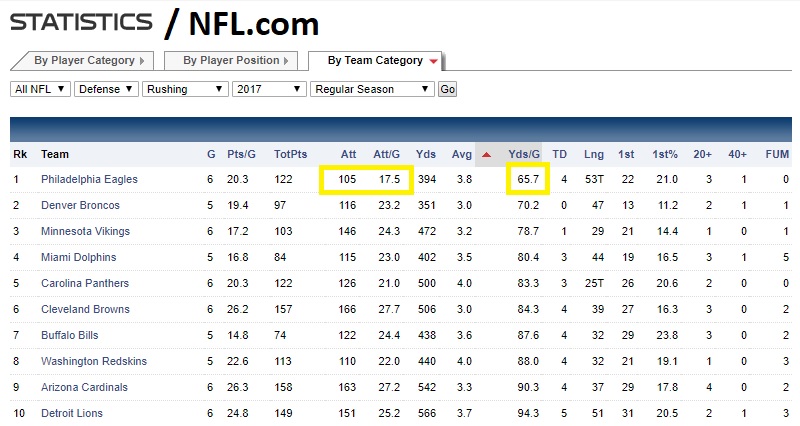Screen dimensions: 800x426
Task: Open the Regular Season dropdown
Action: point(372,89)
